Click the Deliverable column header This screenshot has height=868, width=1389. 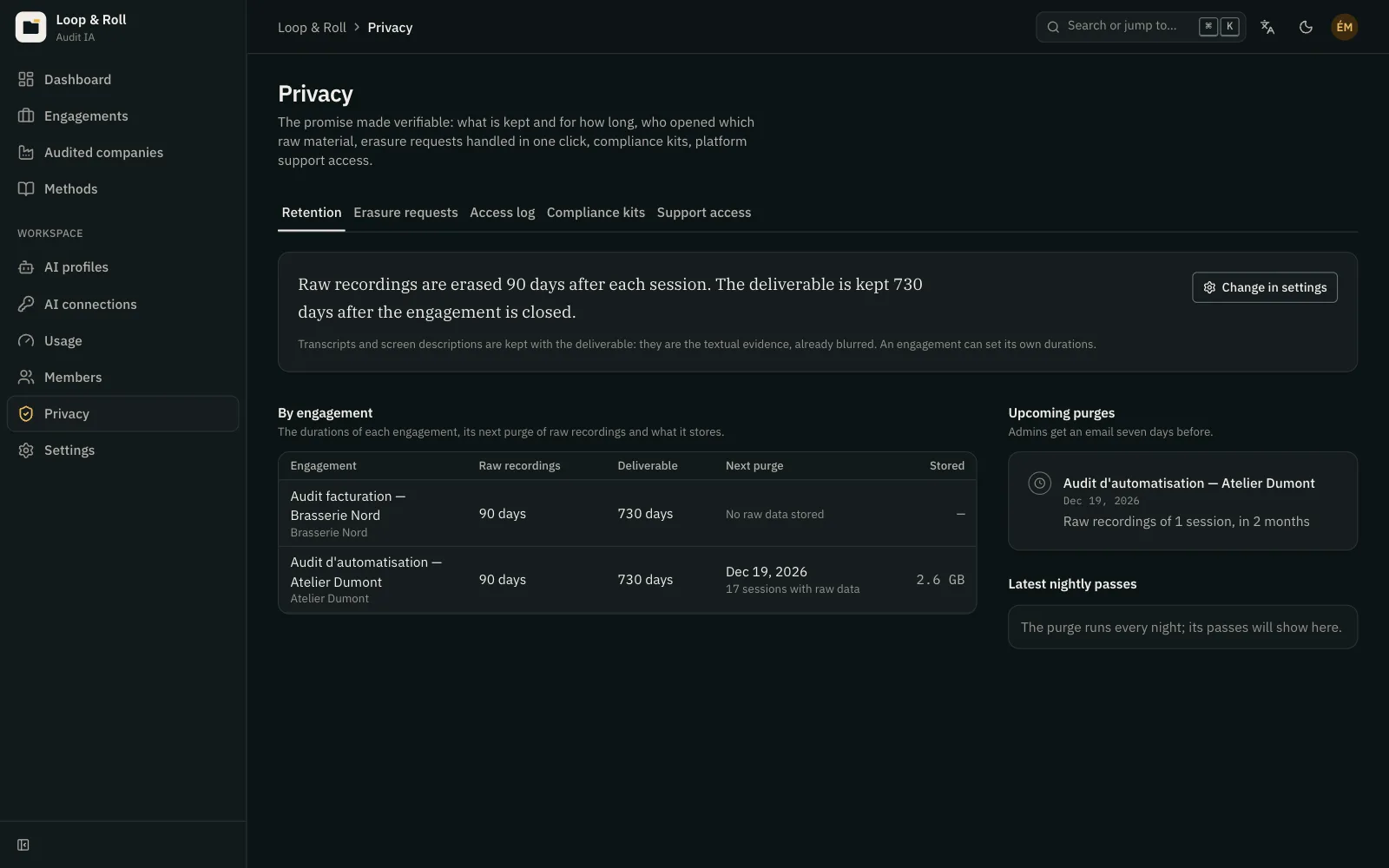tap(648, 466)
